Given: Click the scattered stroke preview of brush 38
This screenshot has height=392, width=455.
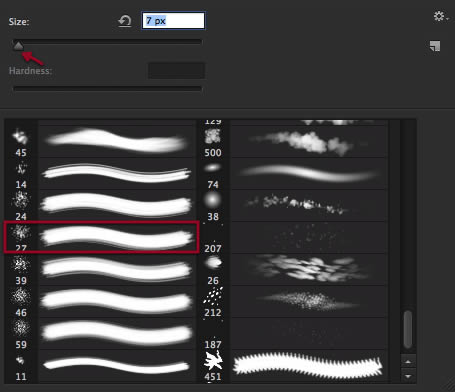Looking at the screenshot, I should (297, 204).
